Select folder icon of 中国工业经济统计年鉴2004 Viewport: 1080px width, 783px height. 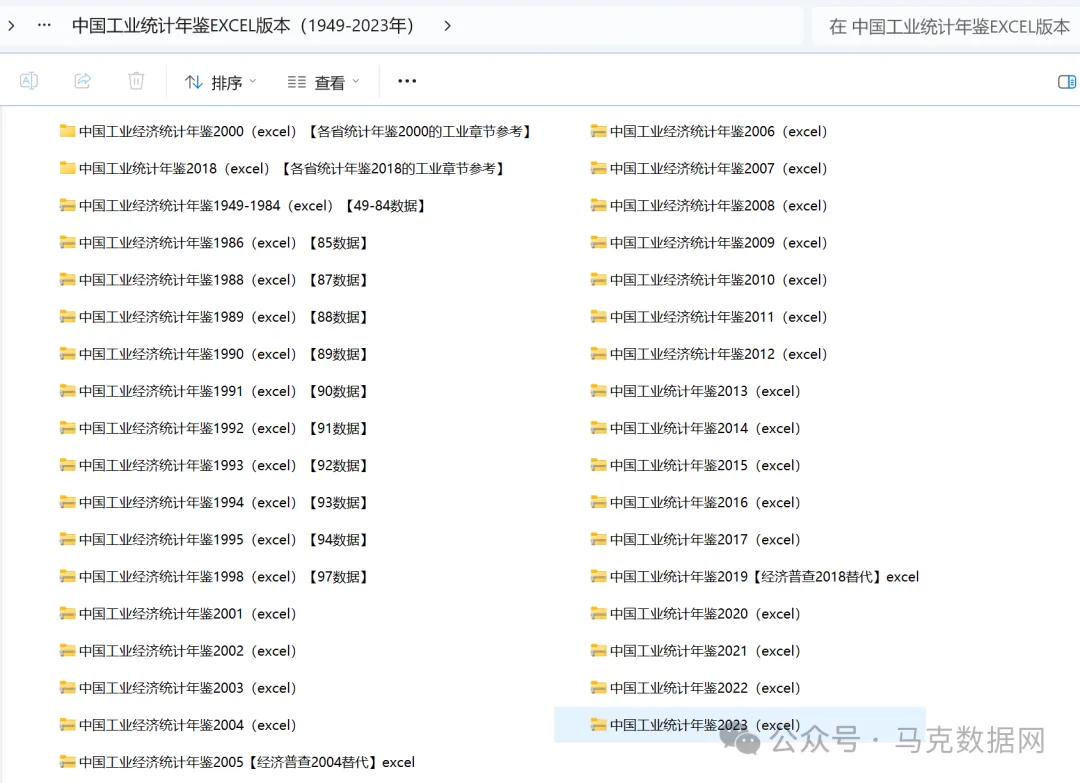point(68,725)
